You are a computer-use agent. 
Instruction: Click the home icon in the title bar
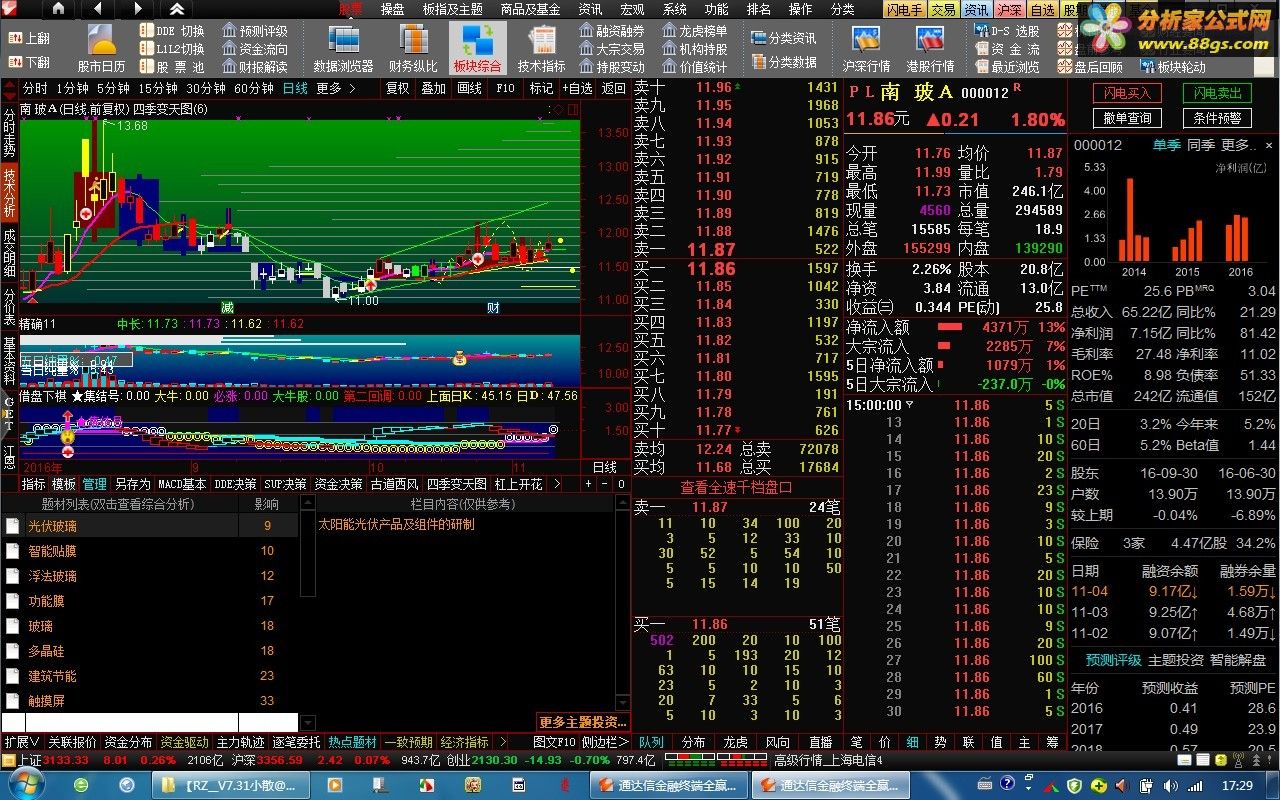[59, 9]
